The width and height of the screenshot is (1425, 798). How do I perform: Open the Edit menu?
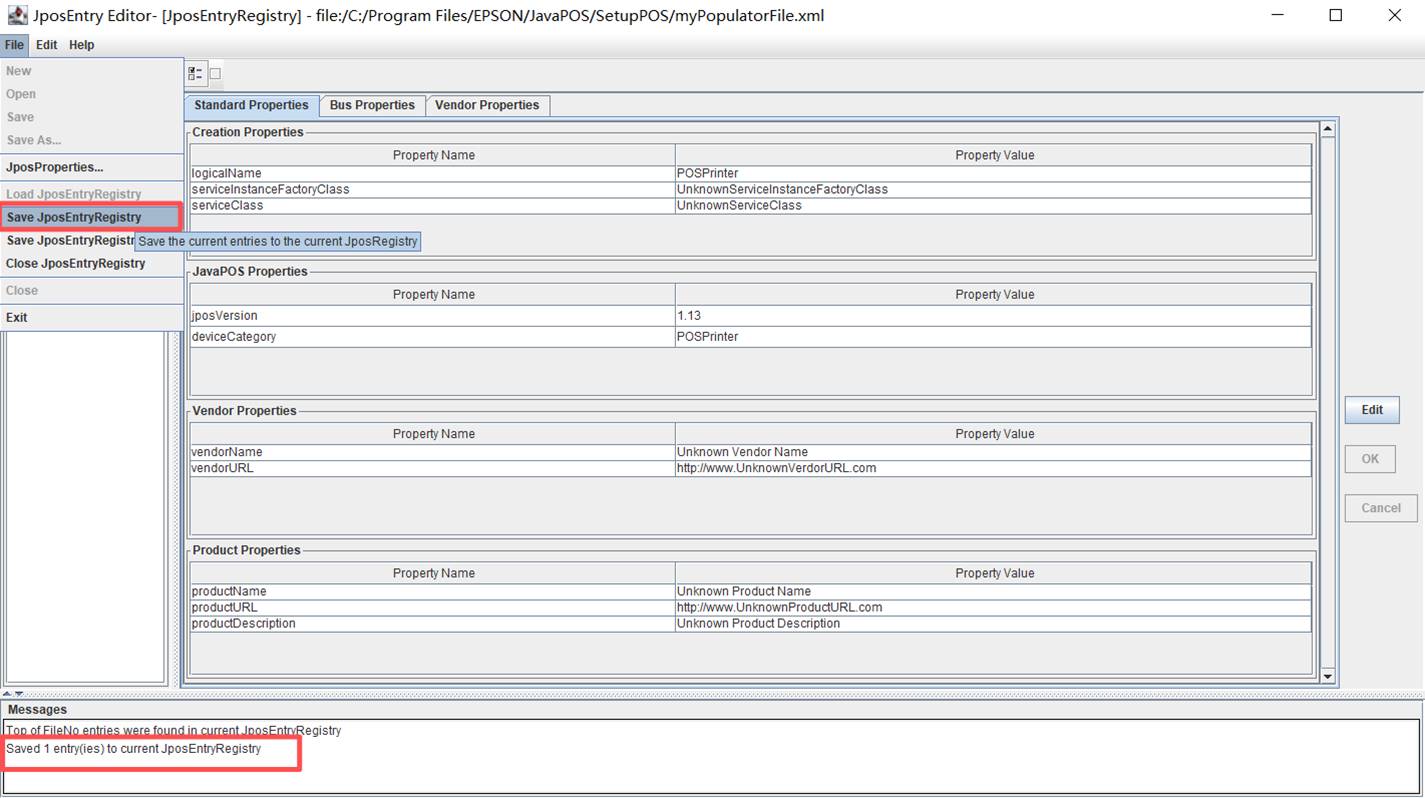(47, 45)
